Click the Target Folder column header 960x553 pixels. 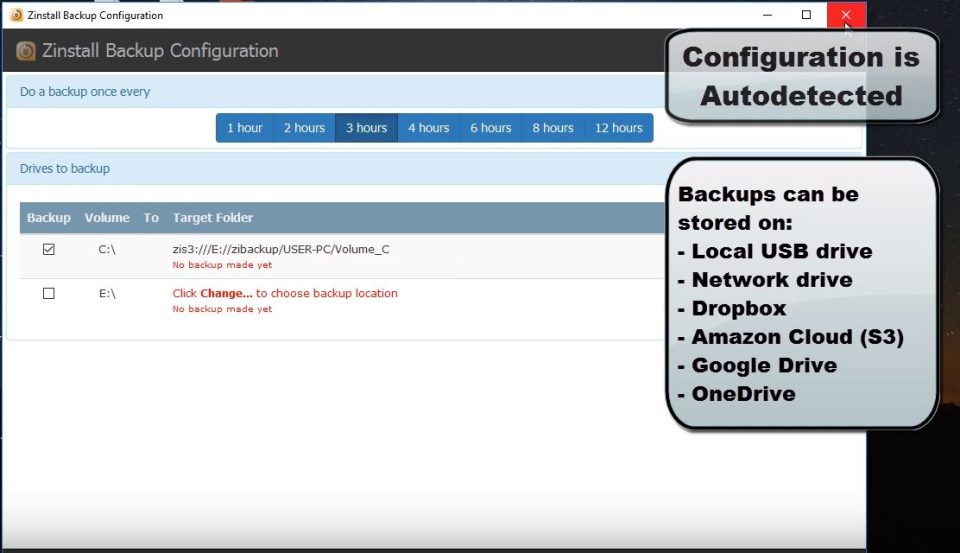point(213,217)
